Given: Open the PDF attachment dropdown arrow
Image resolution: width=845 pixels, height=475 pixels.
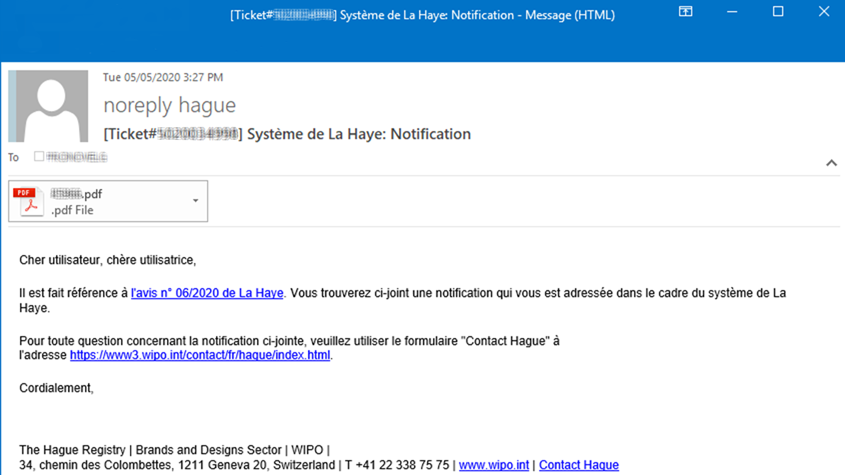Looking at the screenshot, I should click(195, 201).
